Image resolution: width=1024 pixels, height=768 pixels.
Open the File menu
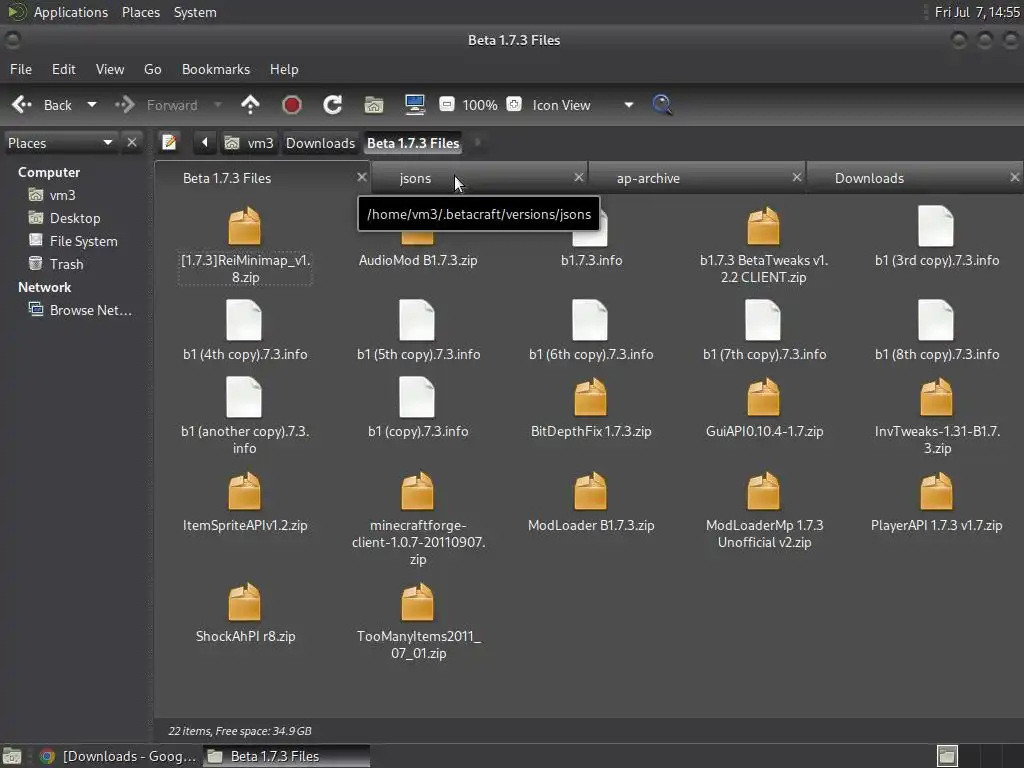[21, 69]
